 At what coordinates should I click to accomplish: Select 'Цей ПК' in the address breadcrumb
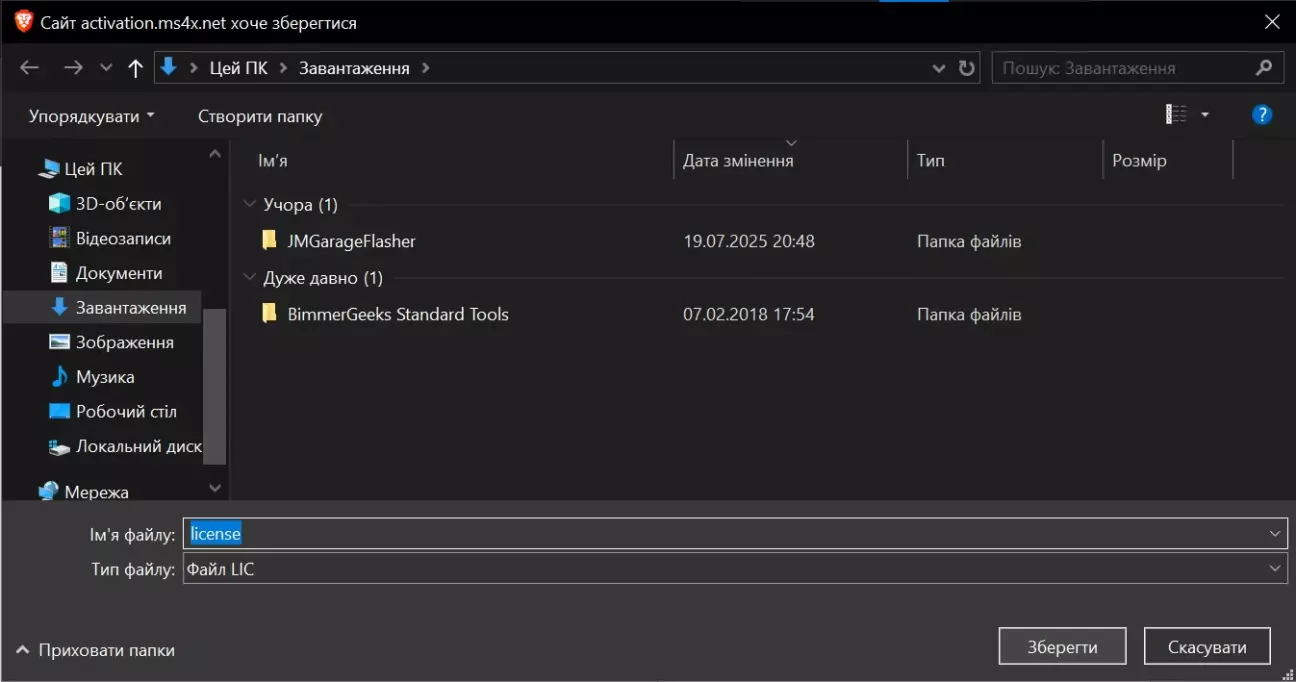click(x=238, y=68)
